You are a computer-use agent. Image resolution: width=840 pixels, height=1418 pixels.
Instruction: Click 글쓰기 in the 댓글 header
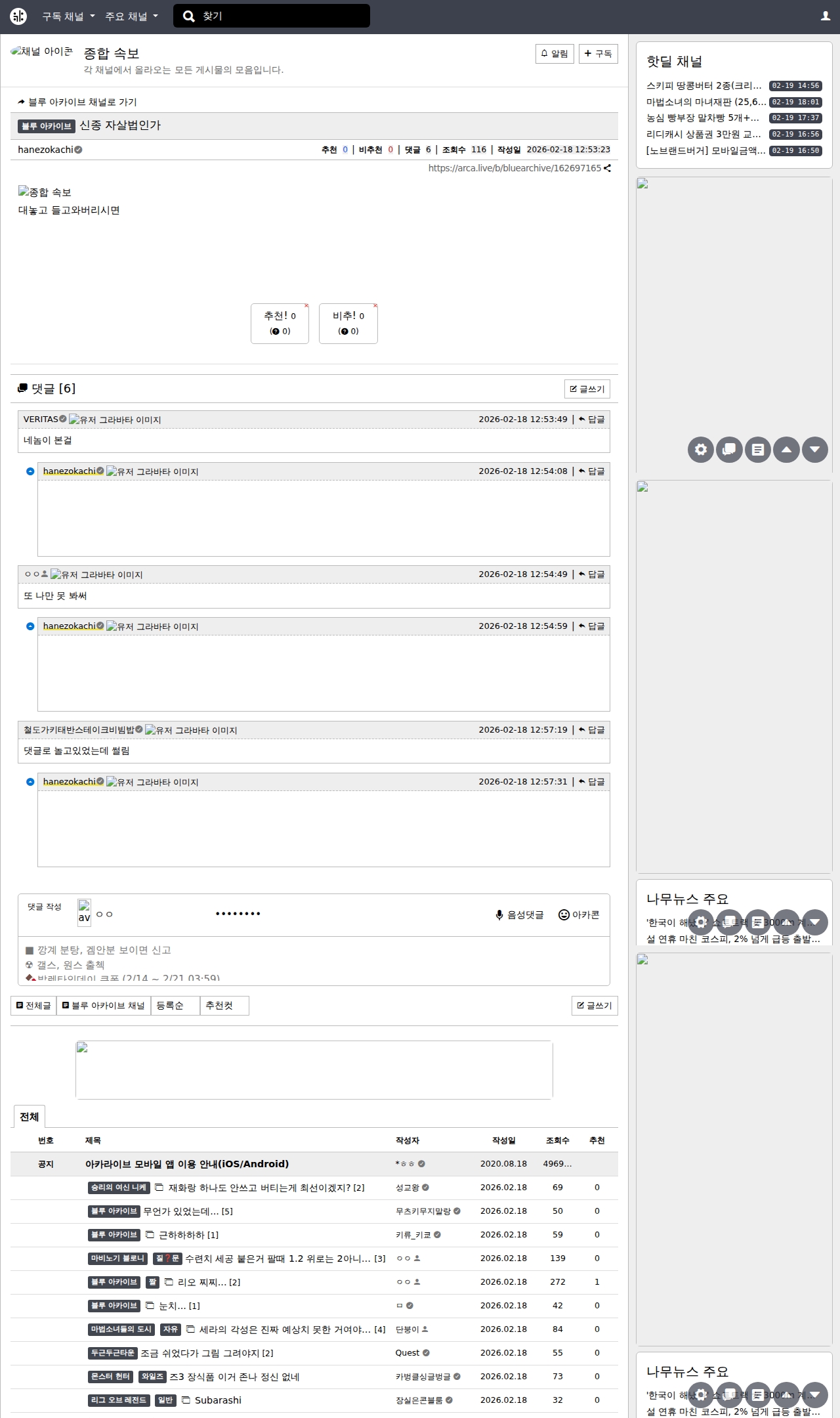[x=587, y=389]
